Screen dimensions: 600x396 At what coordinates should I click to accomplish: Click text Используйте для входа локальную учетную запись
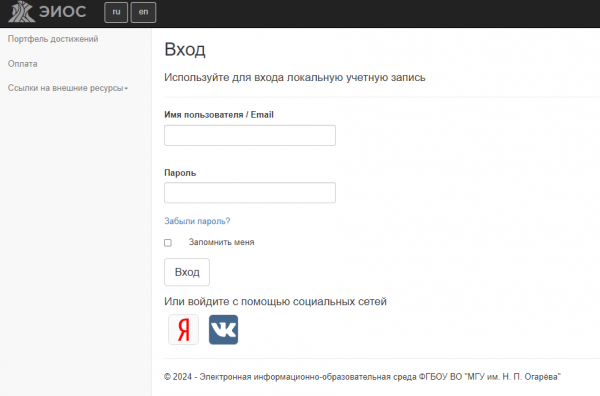click(x=295, y=78)
